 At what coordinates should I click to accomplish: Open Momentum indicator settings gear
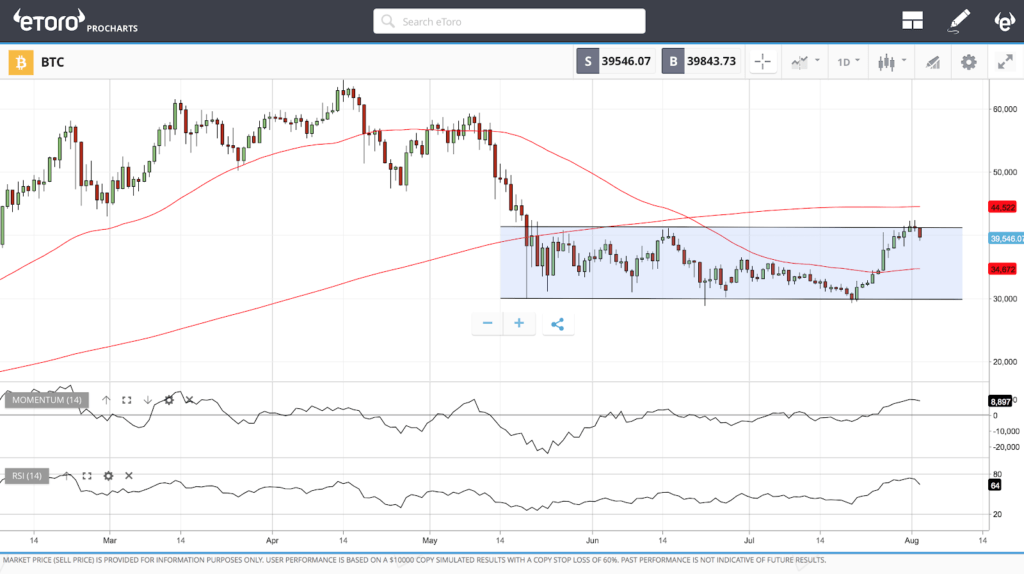pos(169,400)
